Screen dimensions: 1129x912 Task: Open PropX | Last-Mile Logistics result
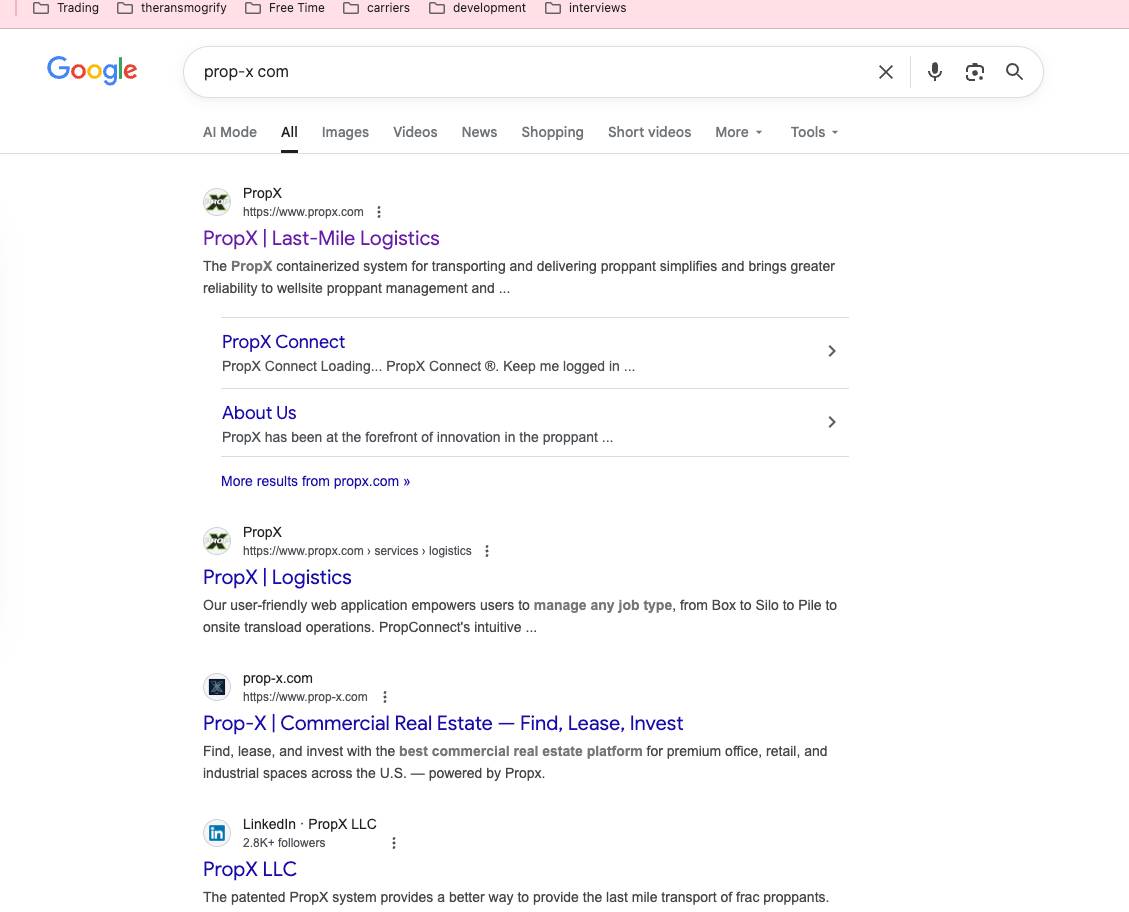coord(321,238)
